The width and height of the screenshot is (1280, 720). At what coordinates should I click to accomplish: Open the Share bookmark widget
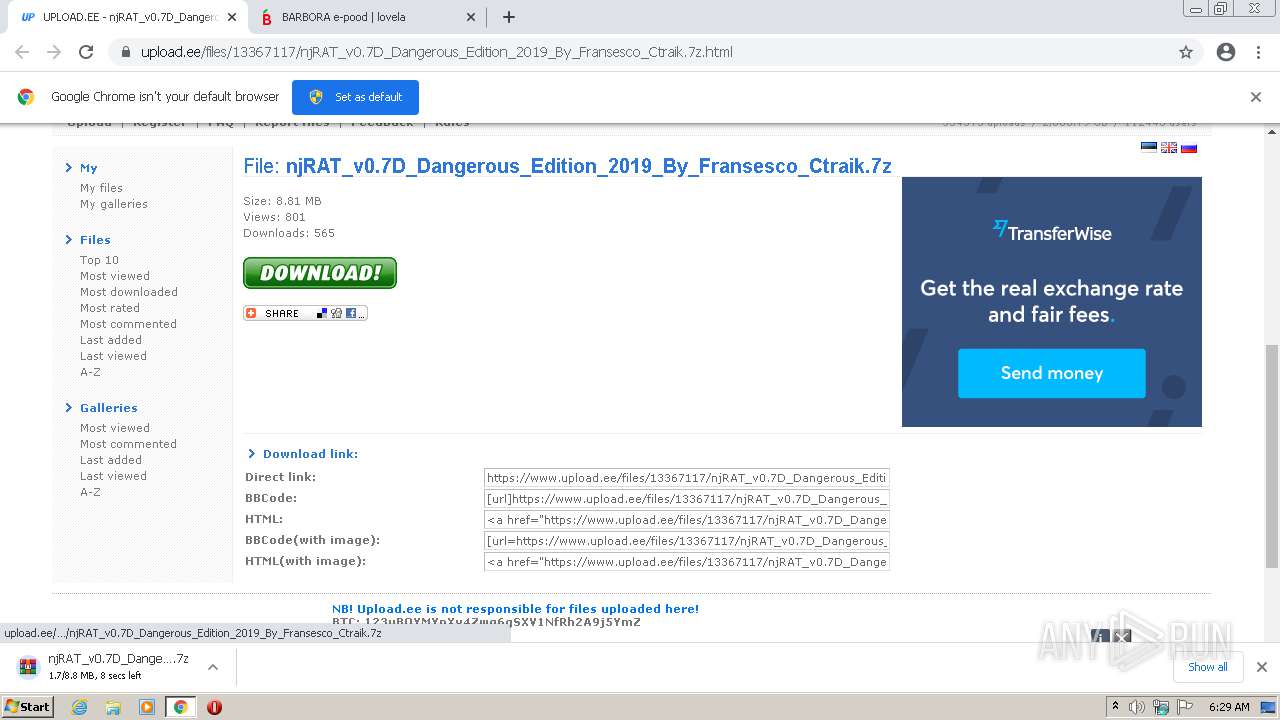pyautogui.click(x=305, y=313)
